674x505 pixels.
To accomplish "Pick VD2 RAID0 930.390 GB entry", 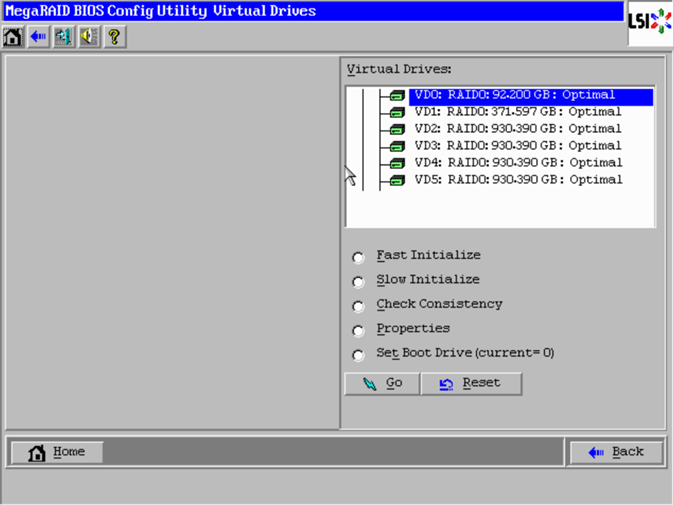I will [x=517, y=129].
